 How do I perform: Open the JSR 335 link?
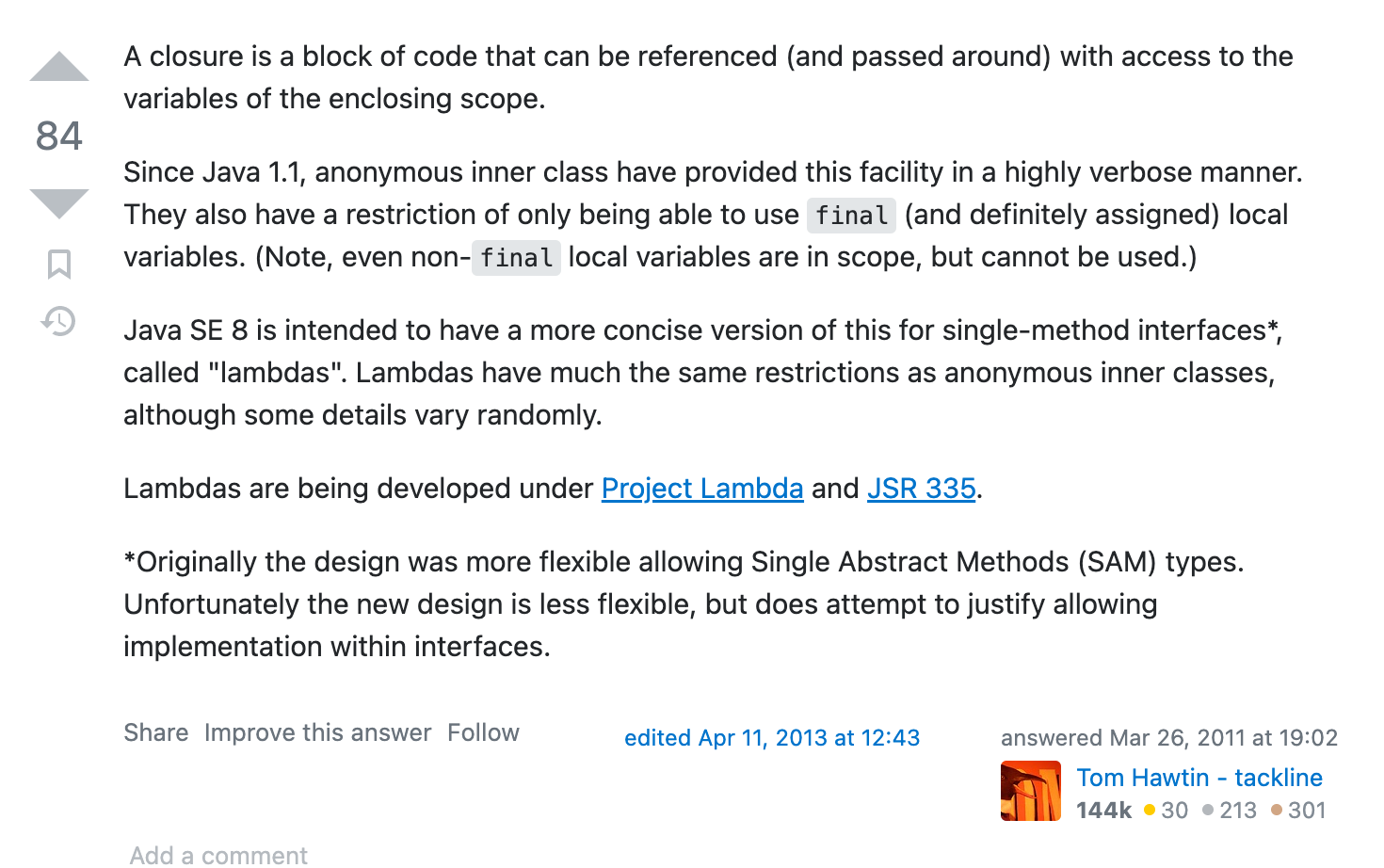[921, 489]
